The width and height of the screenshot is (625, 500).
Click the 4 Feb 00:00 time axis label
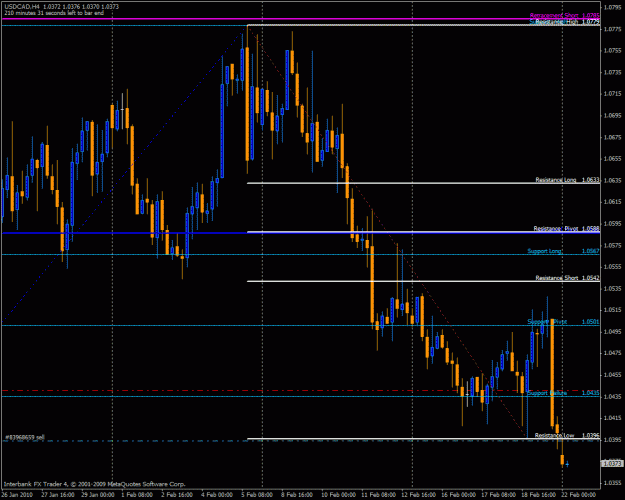tap(217, 494)
